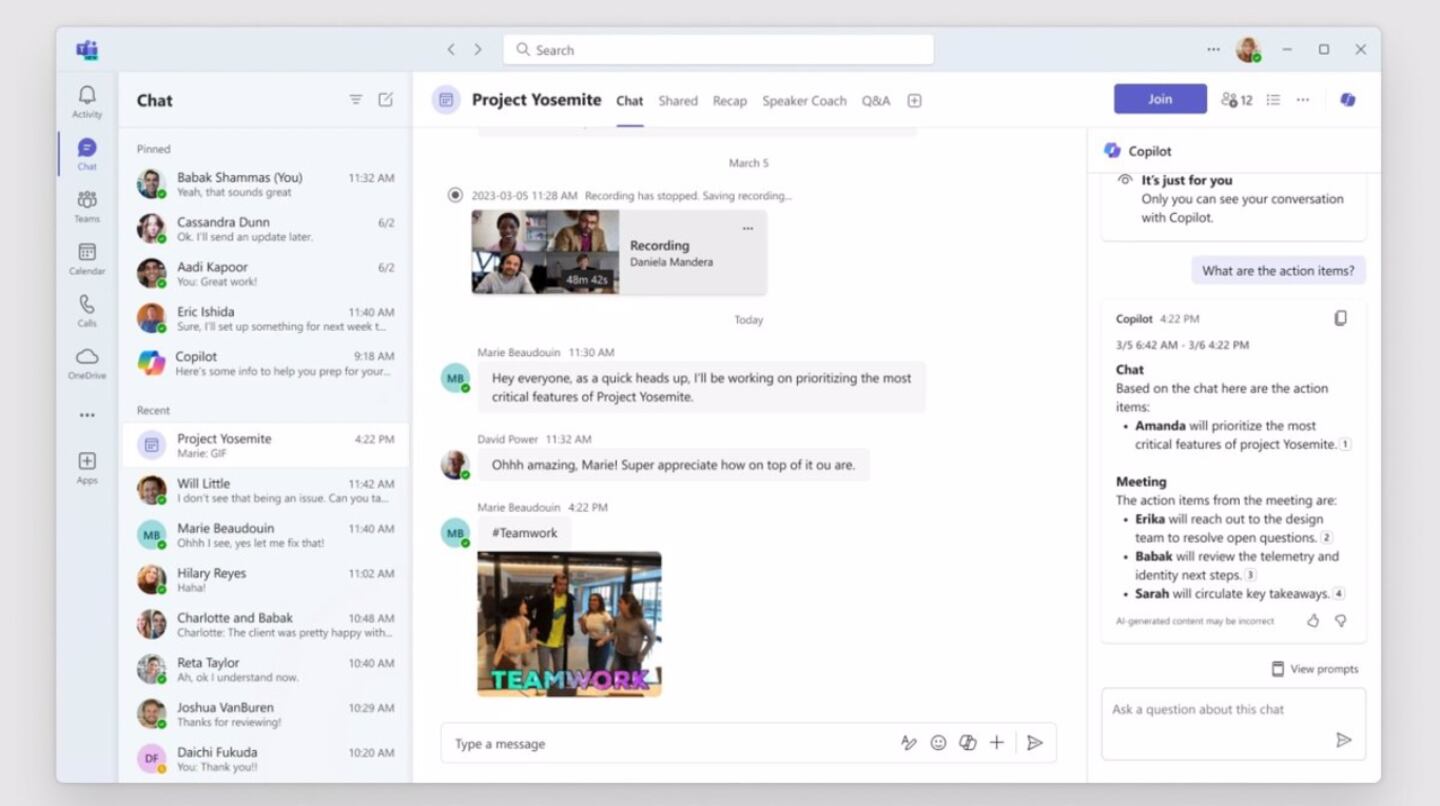Open chat with Aadi Kapoor
1440x806 pixels.
click(x=265, y=274)
